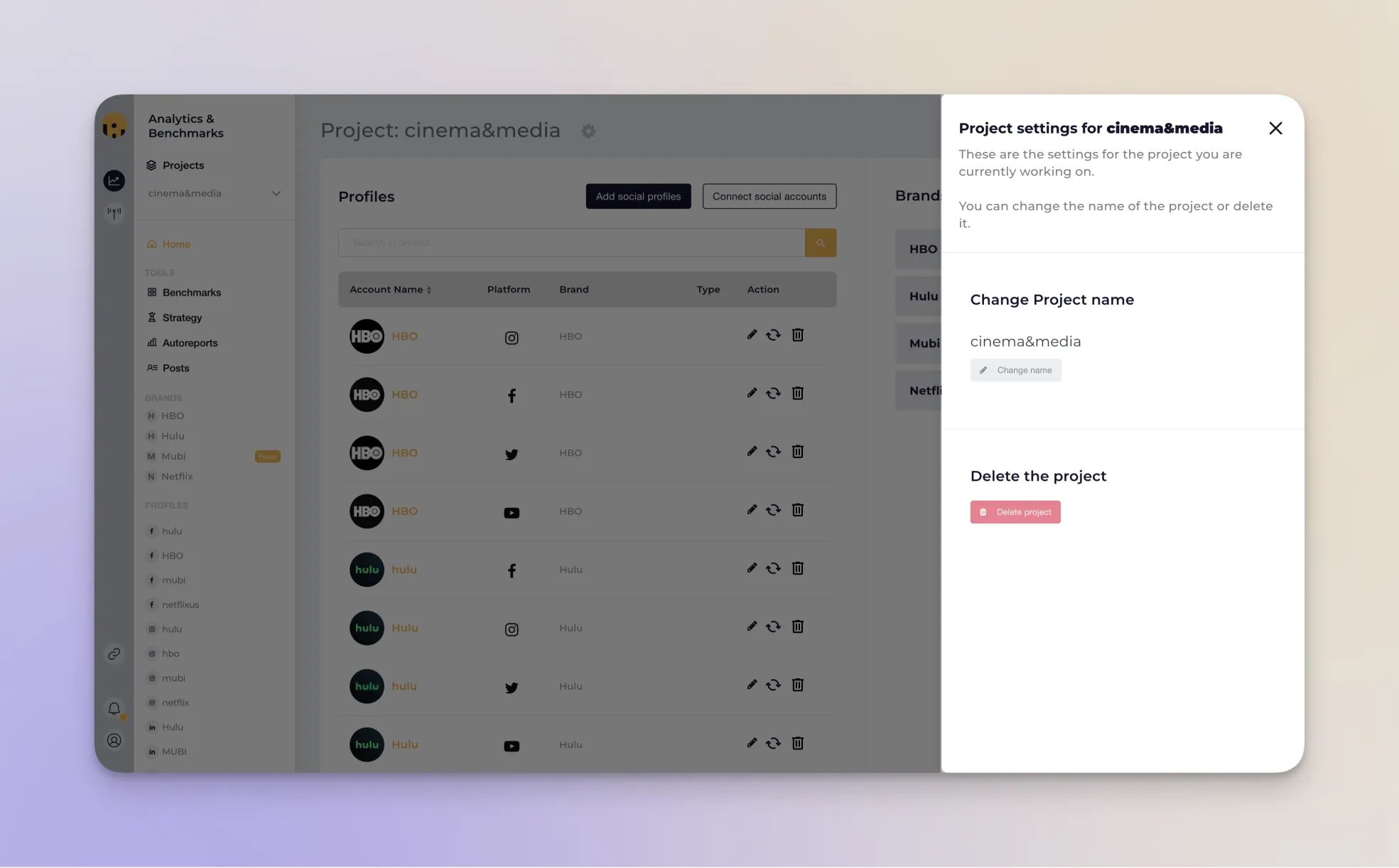
Task: Select HBO brand in sidebar
Action: tap(166, 416)
